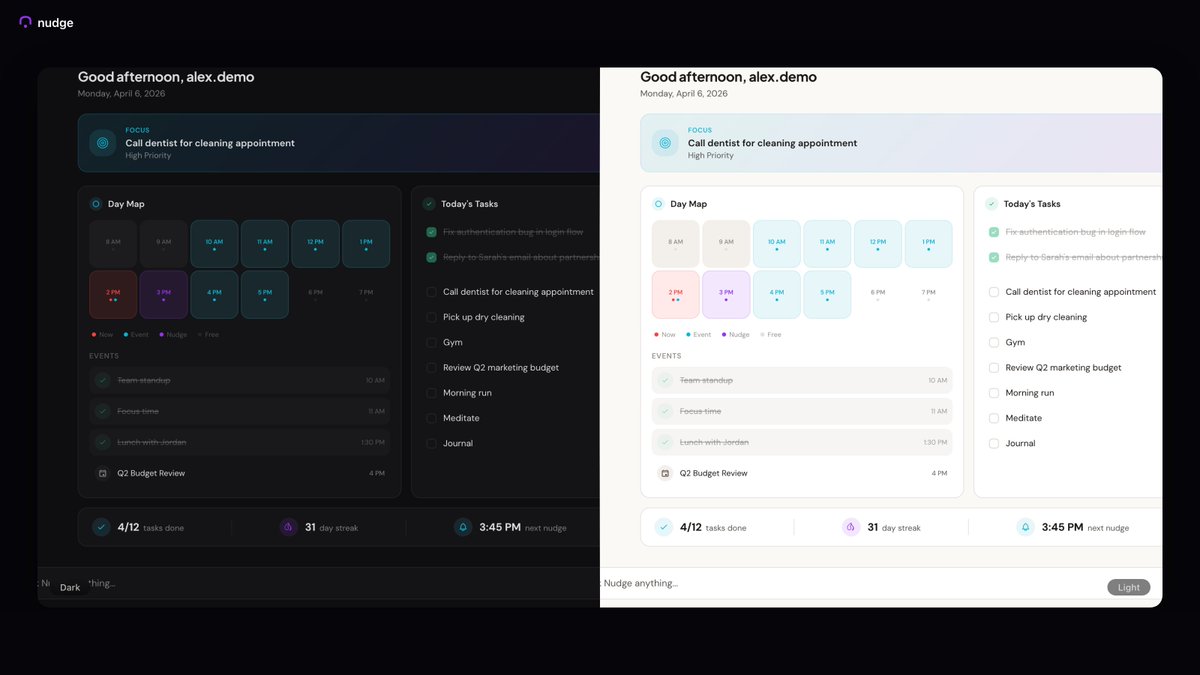This screenshot has width=1200, height=675.
Task: Click day streak flame icon in light panel
Action: click(x=851, y=527)
